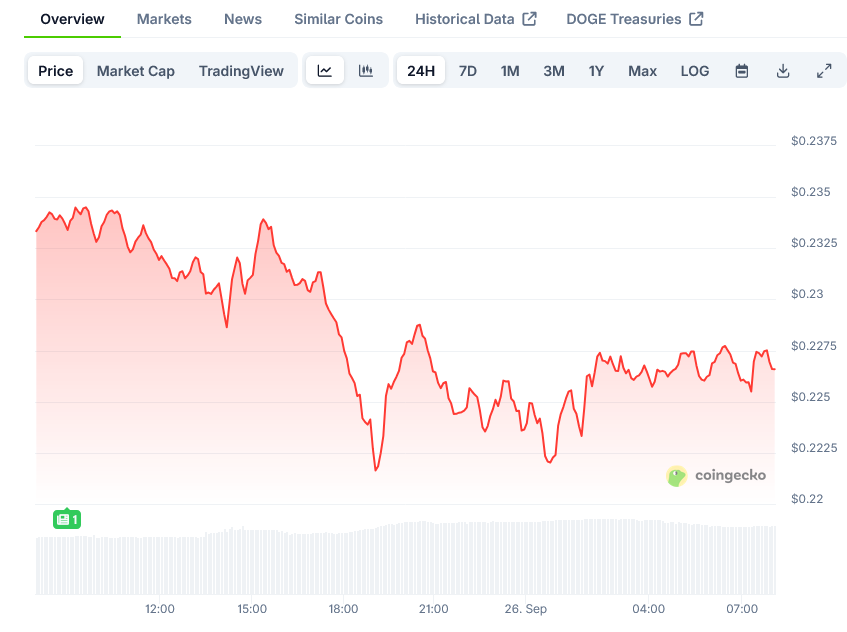
Task: Select the 24H time range
Action: (421, 71)
